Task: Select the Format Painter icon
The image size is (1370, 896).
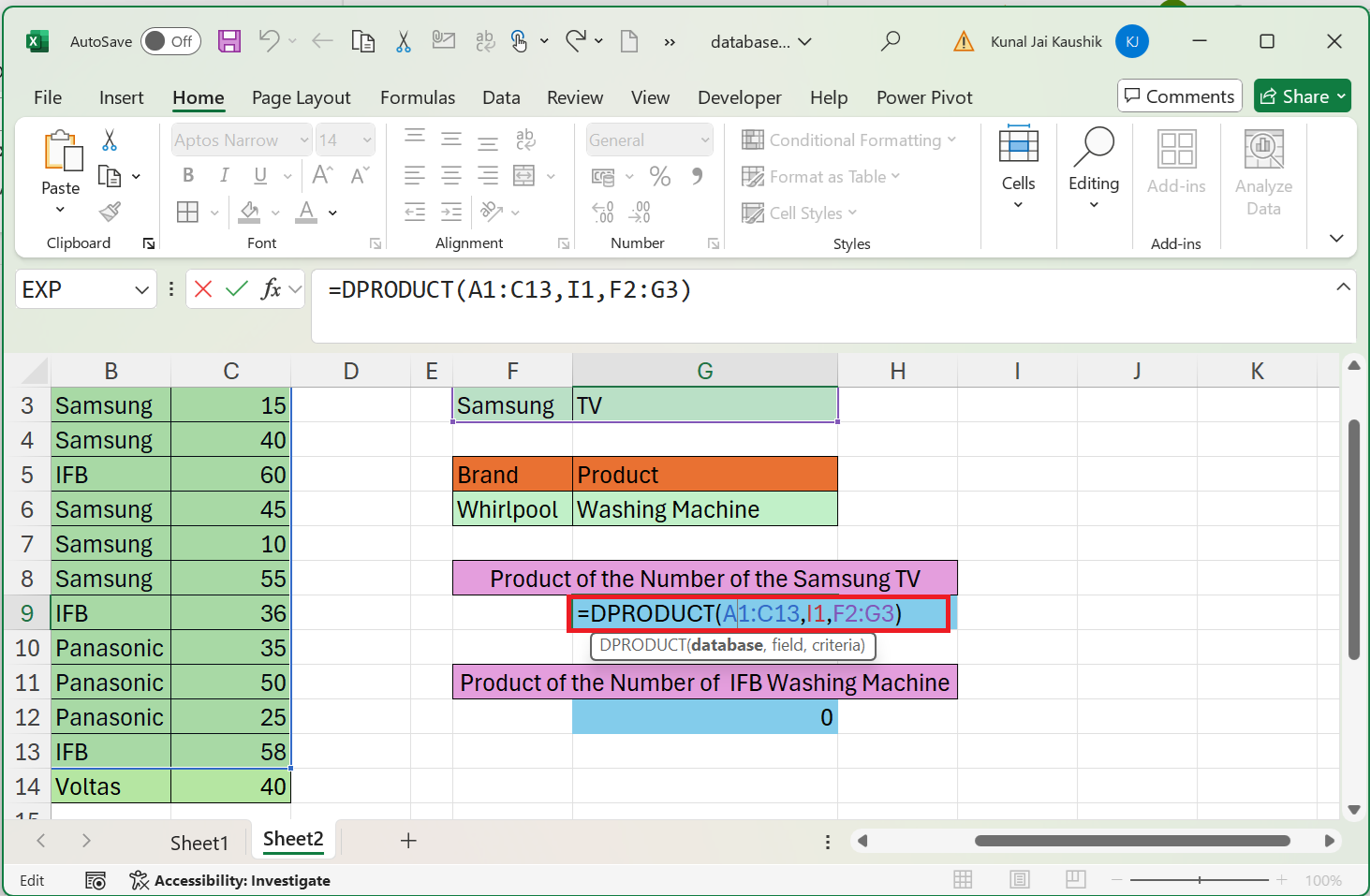Action: 110,213
